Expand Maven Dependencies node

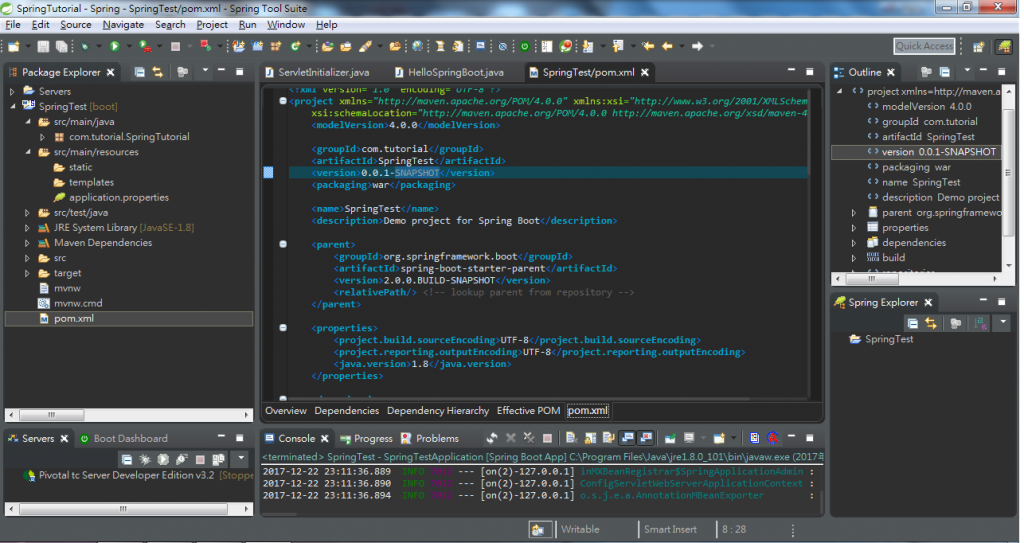pos(27,243)
